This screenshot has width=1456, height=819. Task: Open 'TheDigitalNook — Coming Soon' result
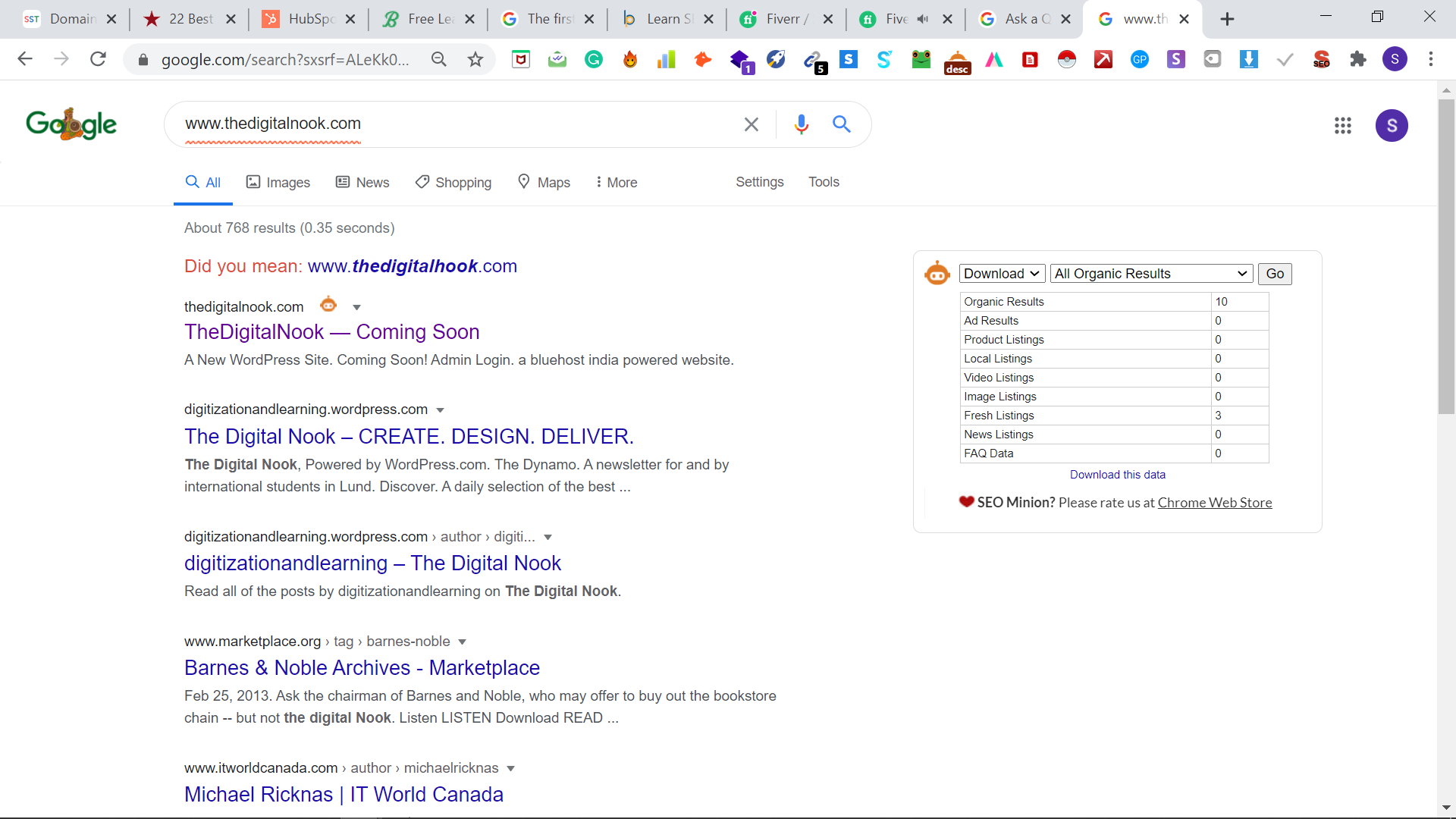(x=332, y=332)
